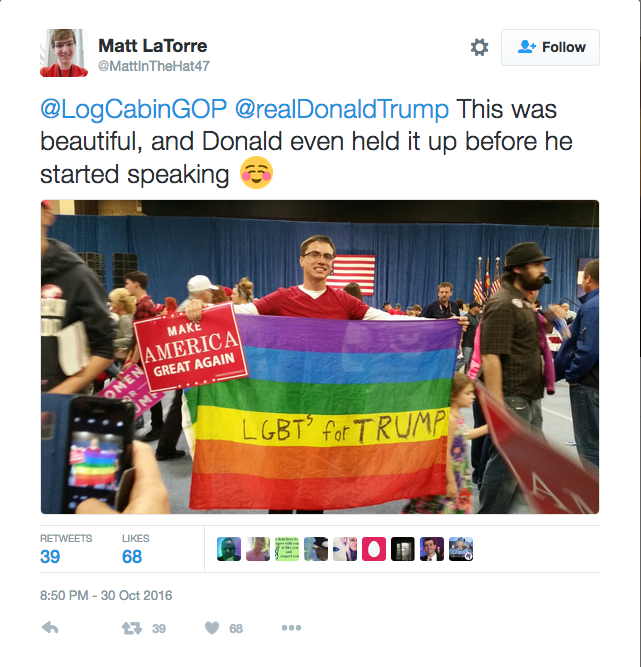The height and width of the screenshot is (667, 641).
Task: Click the reply arrow icon
Action: (50, 627)
